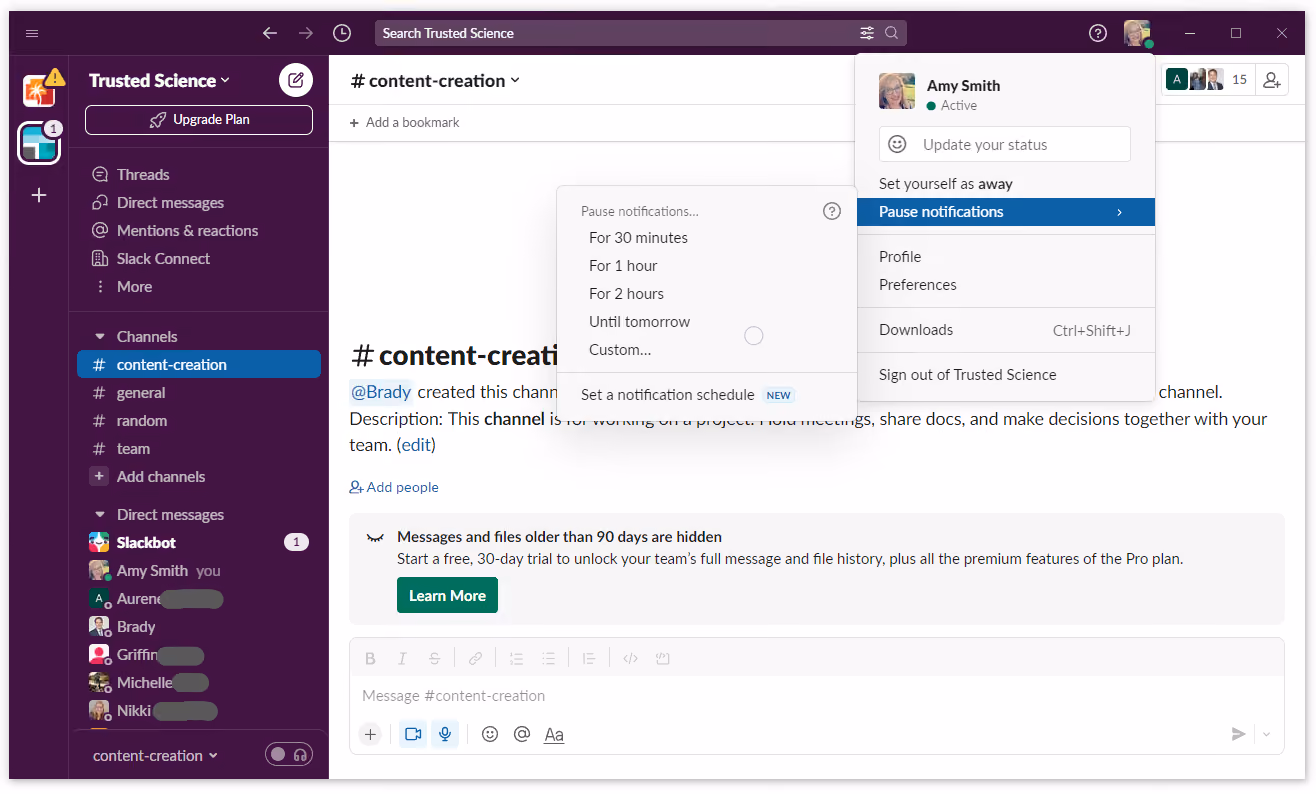Add a workspace with plus icon
Viewport: 1316px width, 794px height.
[39, 195]
